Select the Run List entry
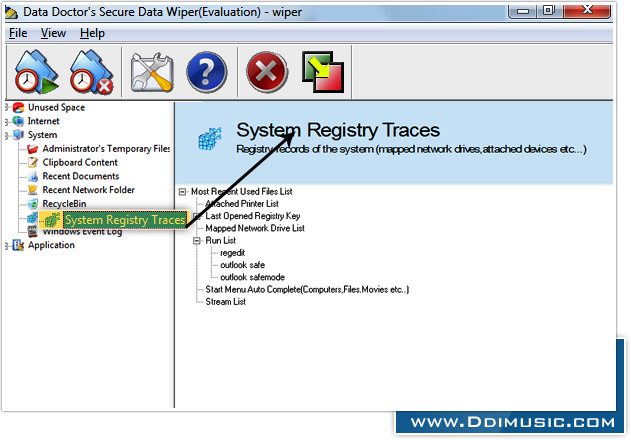631x440 pixels. [221, 241]
